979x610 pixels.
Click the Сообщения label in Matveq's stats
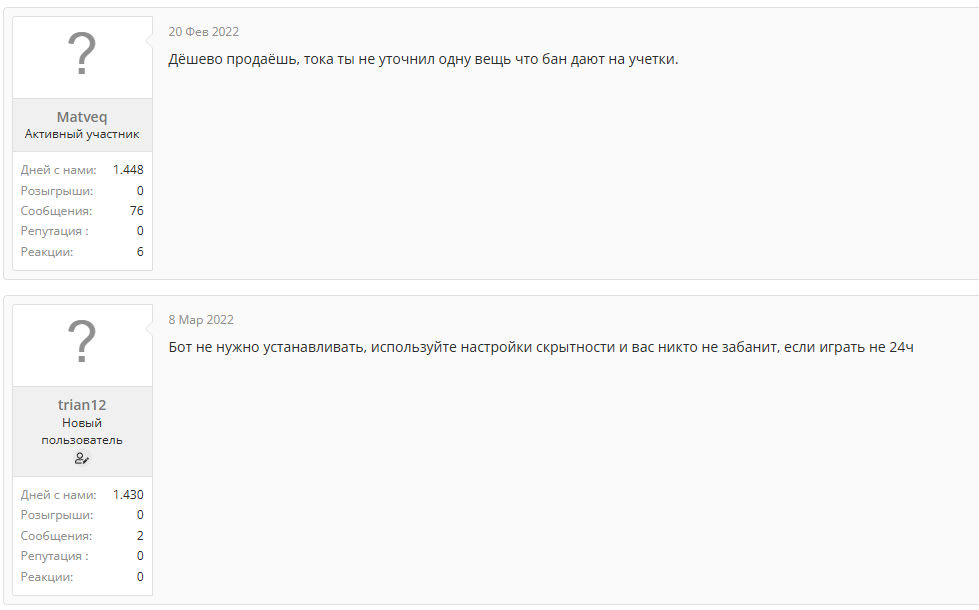point(56,211)
